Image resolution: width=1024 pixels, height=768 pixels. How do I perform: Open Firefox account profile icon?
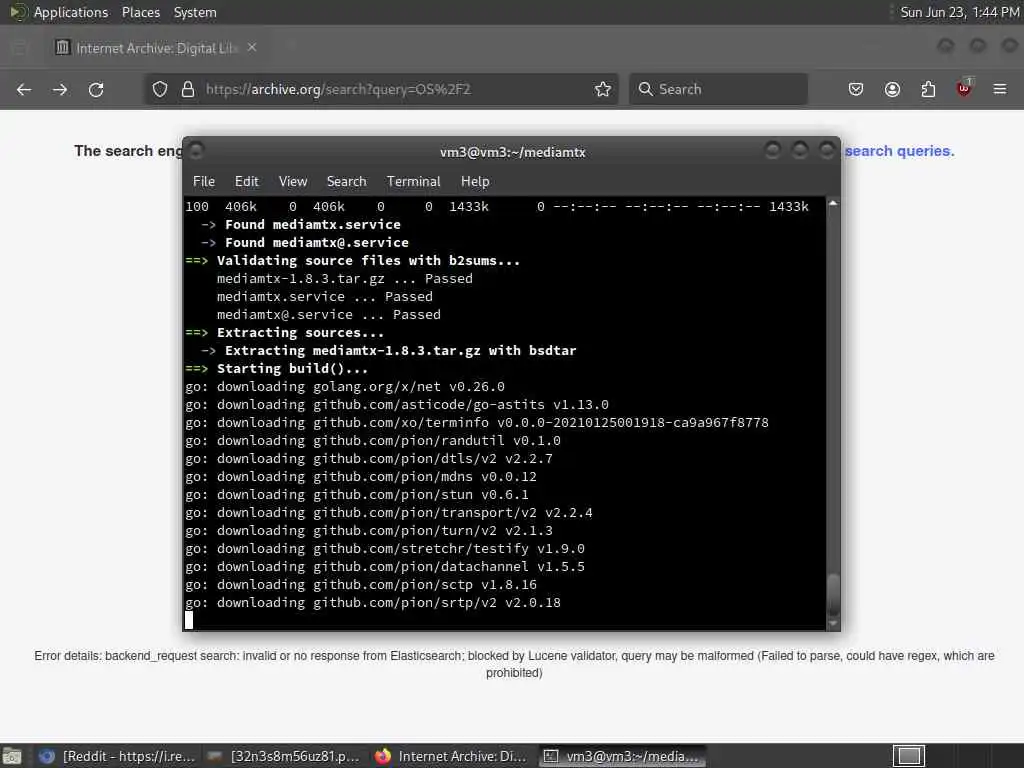tap(892, 89)
